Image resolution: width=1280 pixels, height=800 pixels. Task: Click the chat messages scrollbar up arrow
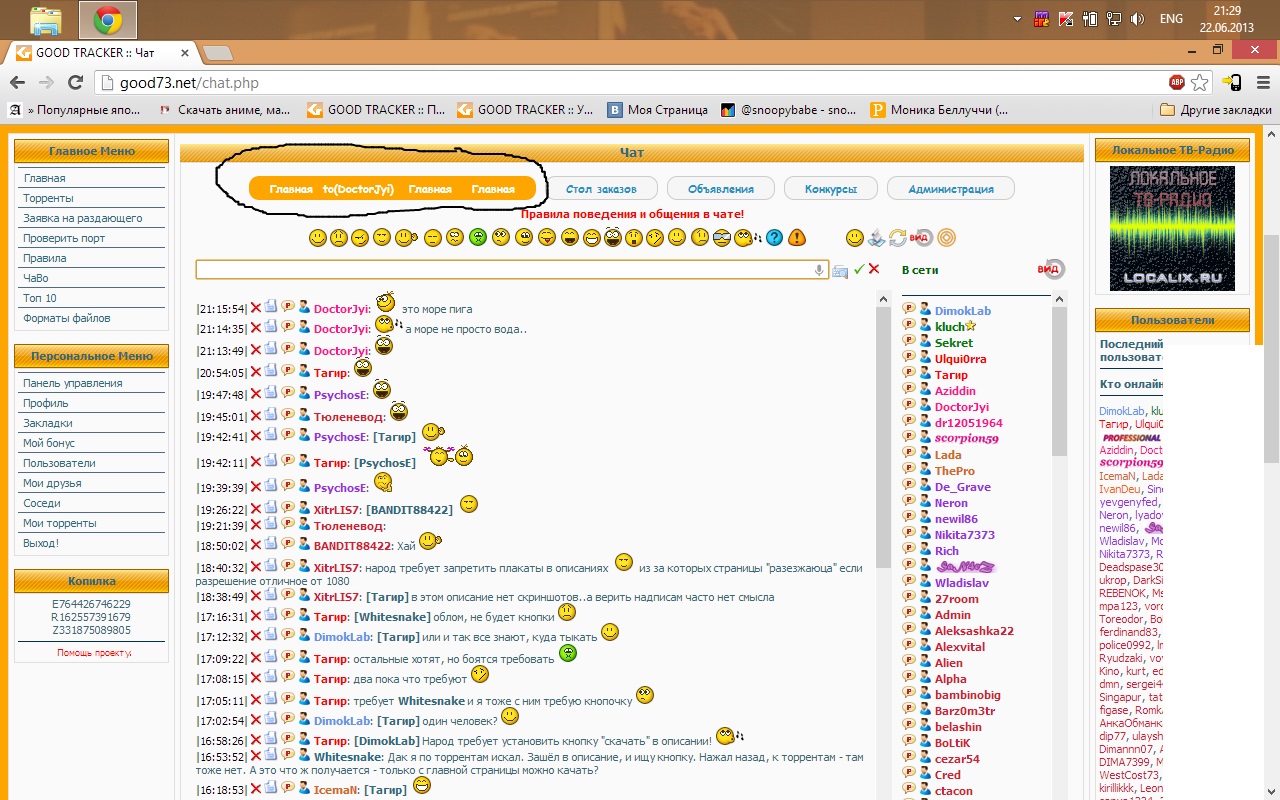pyautogui.click(x=883, y=299)
